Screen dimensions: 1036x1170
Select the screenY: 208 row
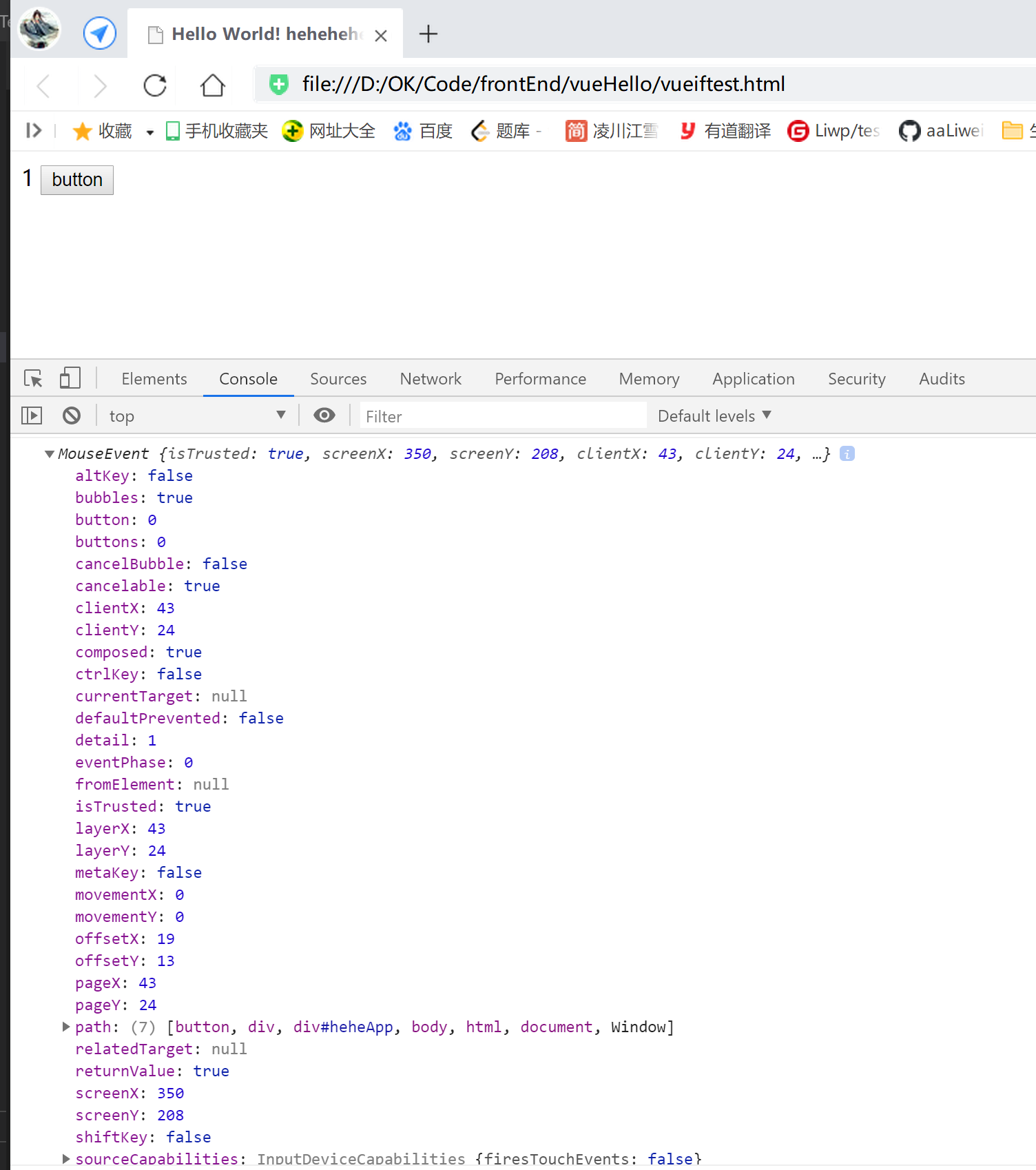(129, 1116)
